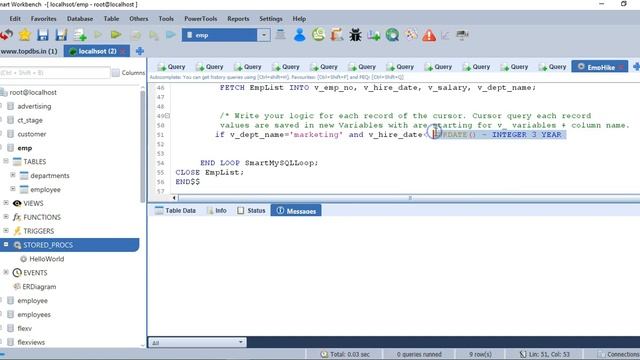The width and height of the screenshot is (640, 360).
Task: Switch to www.topdbs.in (1) connection tab
Action: [x=29, y=51]
